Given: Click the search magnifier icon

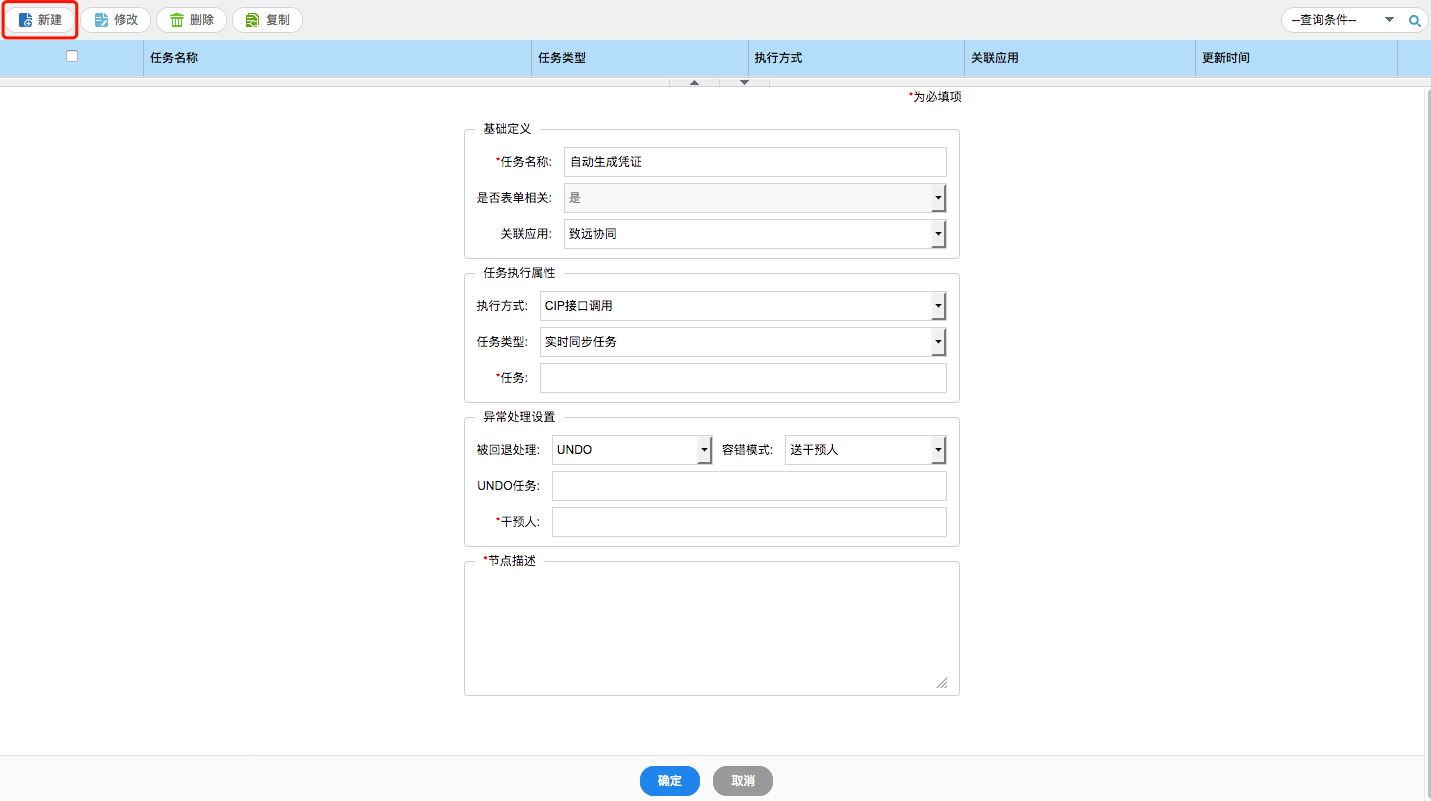Looking at the screenshot, I should click(x=1415, y=20).
